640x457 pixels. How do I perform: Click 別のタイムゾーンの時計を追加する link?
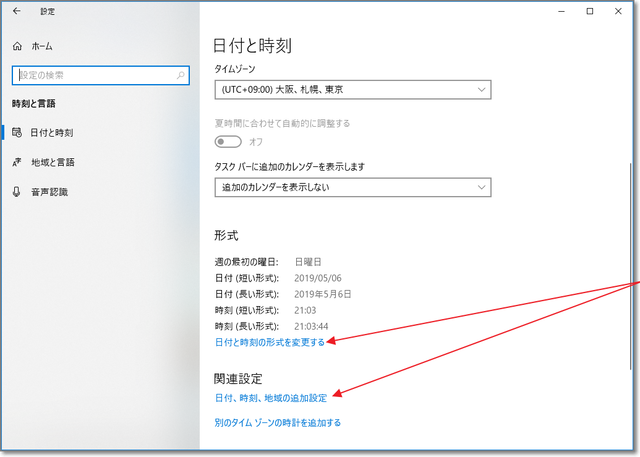pyautogui.click(x=278, y=423)
